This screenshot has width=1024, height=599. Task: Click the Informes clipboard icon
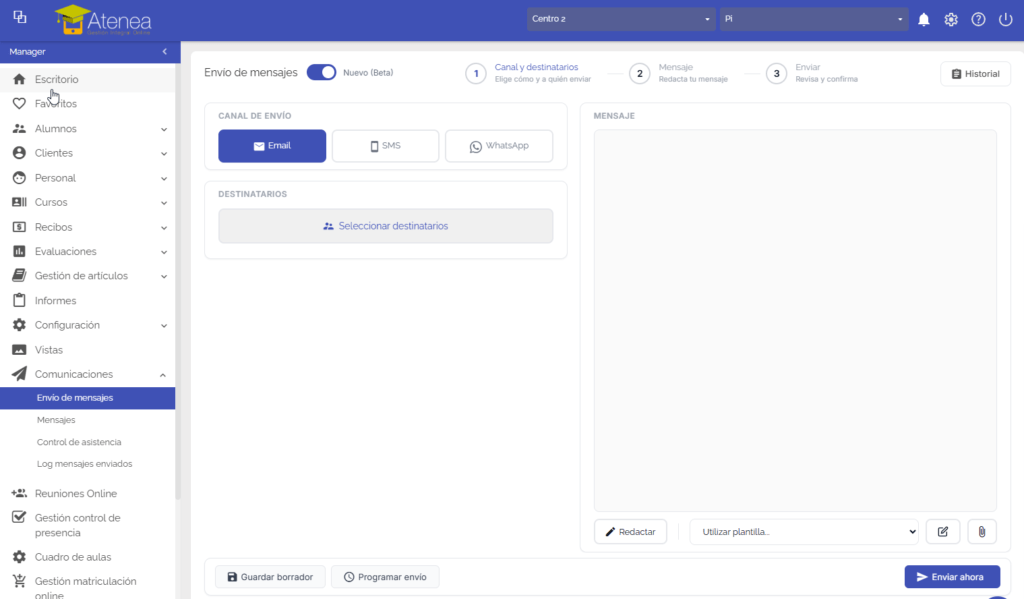coord(19,300)
